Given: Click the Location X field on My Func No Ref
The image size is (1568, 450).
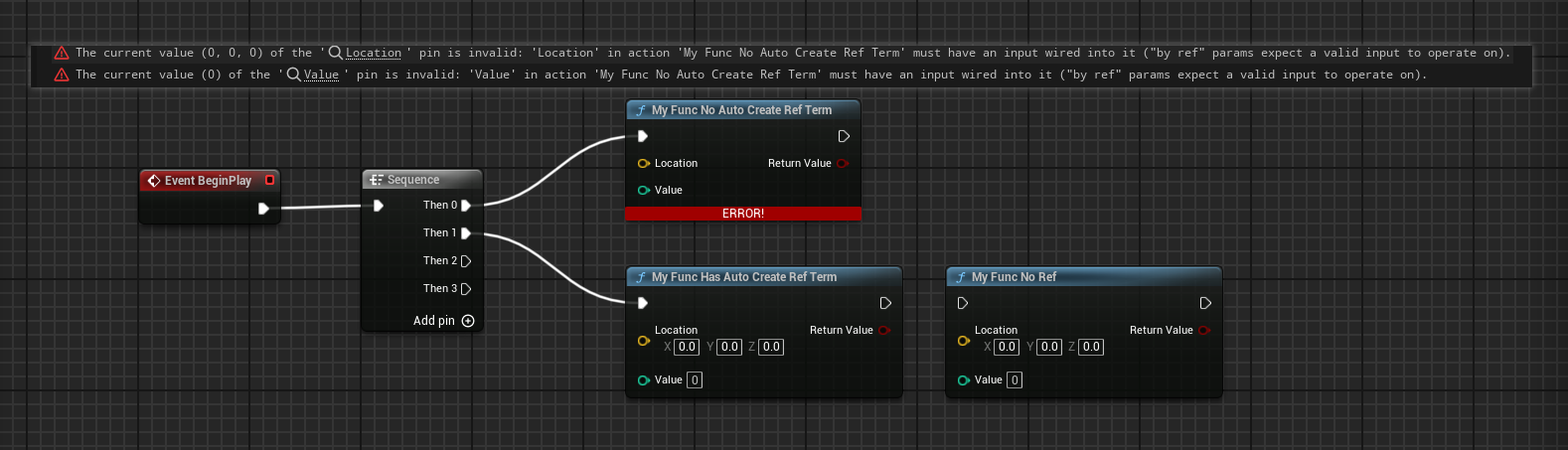Looking at the screenshot, I should [1007, 347].
